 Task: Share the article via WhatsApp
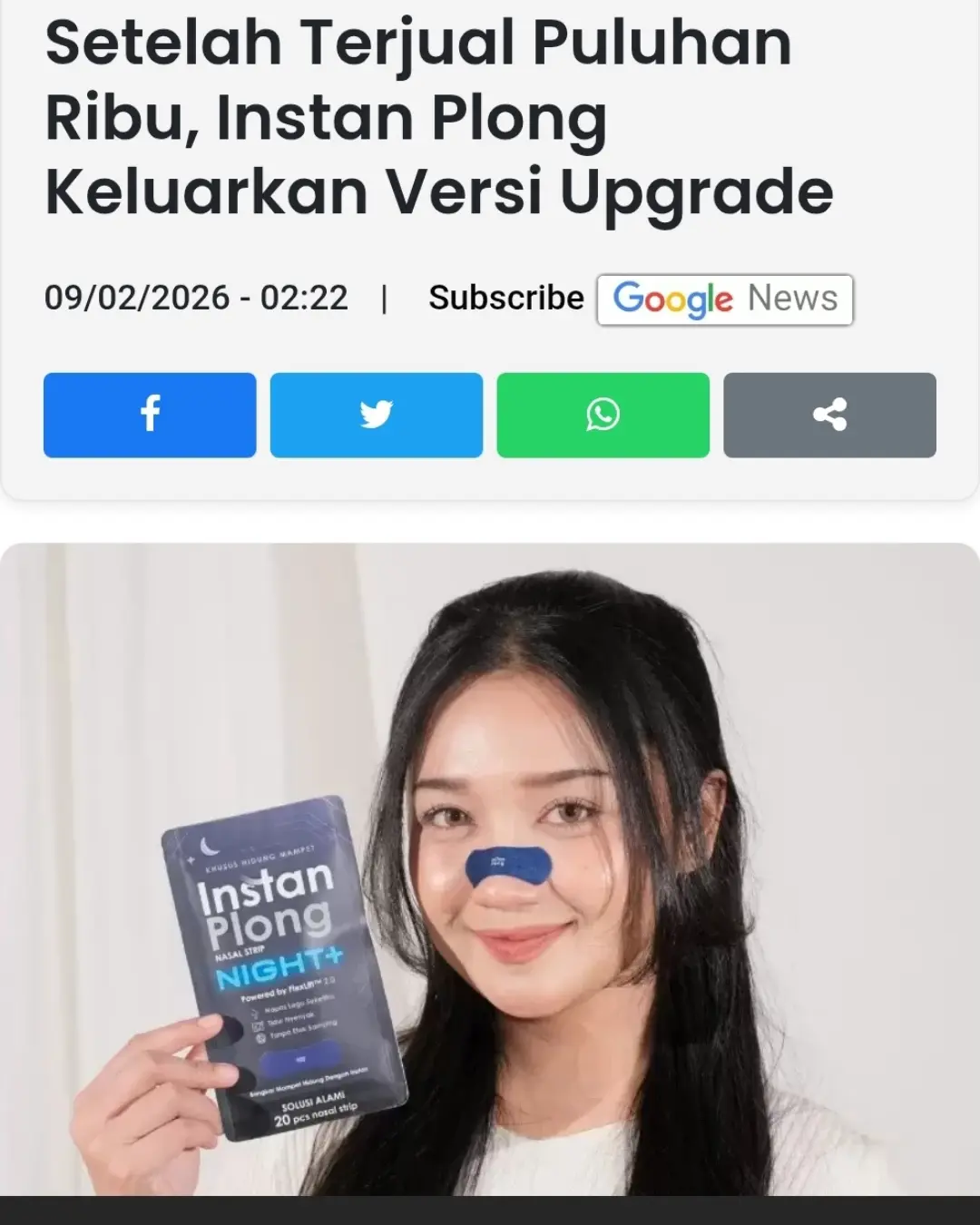[603, 415]
